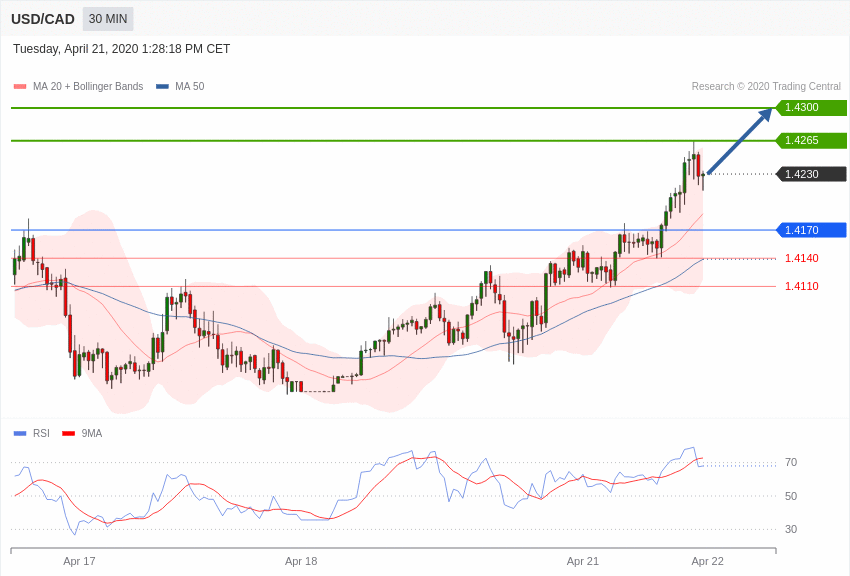
Task: Click the 30 MIN timeframe badge
Action: point(108,19)
